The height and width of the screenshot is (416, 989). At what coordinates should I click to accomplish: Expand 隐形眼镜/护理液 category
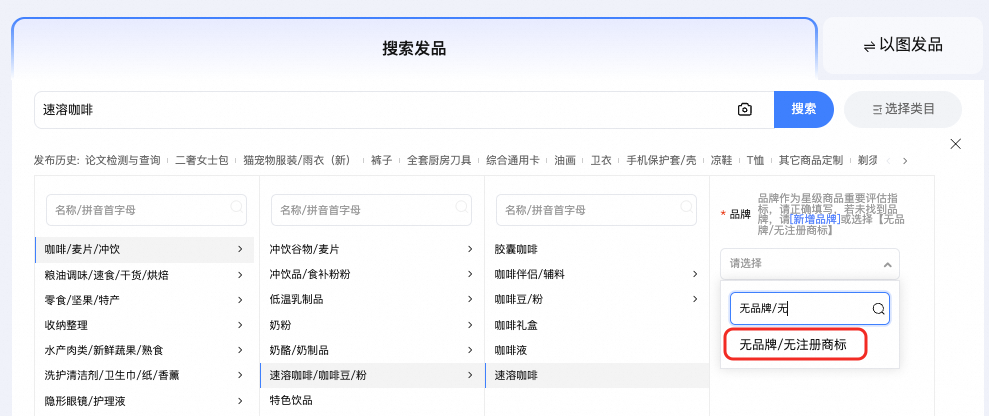[x=144, y=400]
